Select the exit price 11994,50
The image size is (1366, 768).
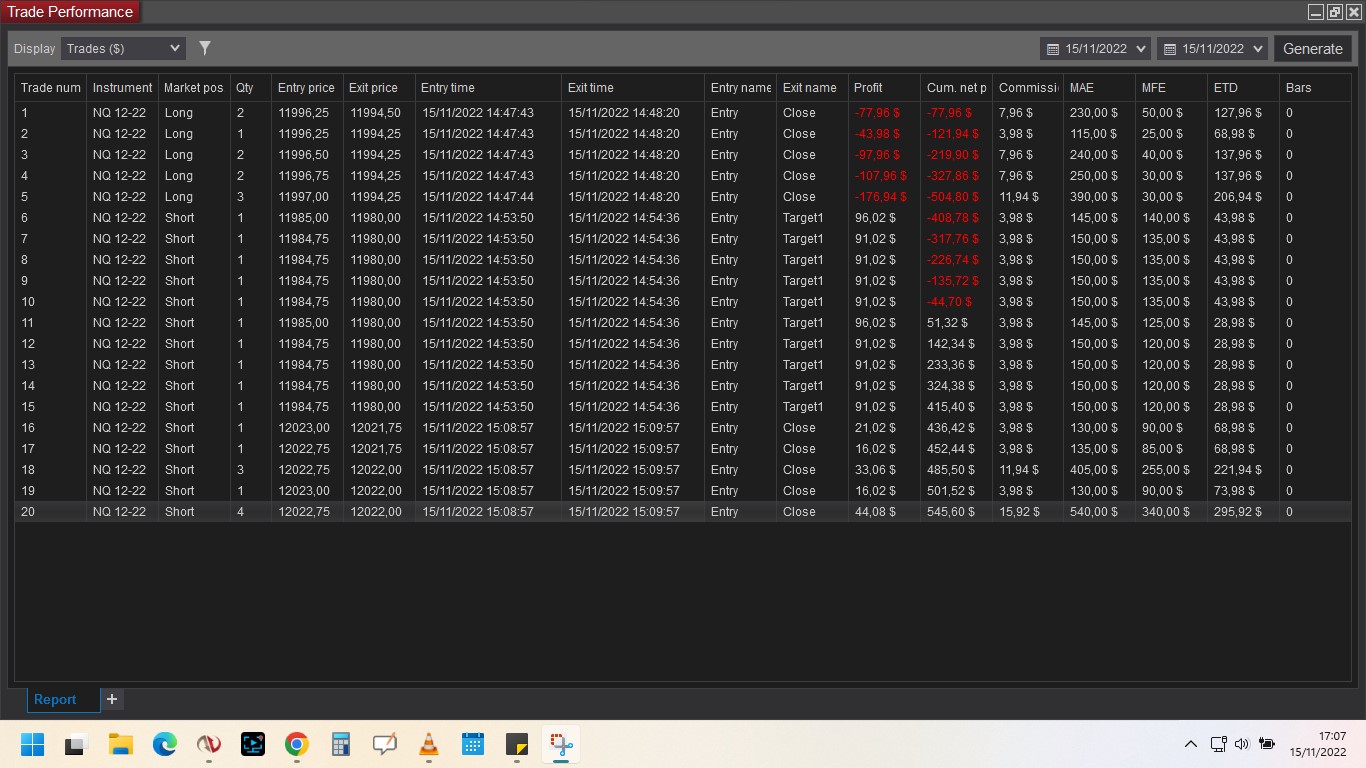pyautogui.click(x=376, y=113)
